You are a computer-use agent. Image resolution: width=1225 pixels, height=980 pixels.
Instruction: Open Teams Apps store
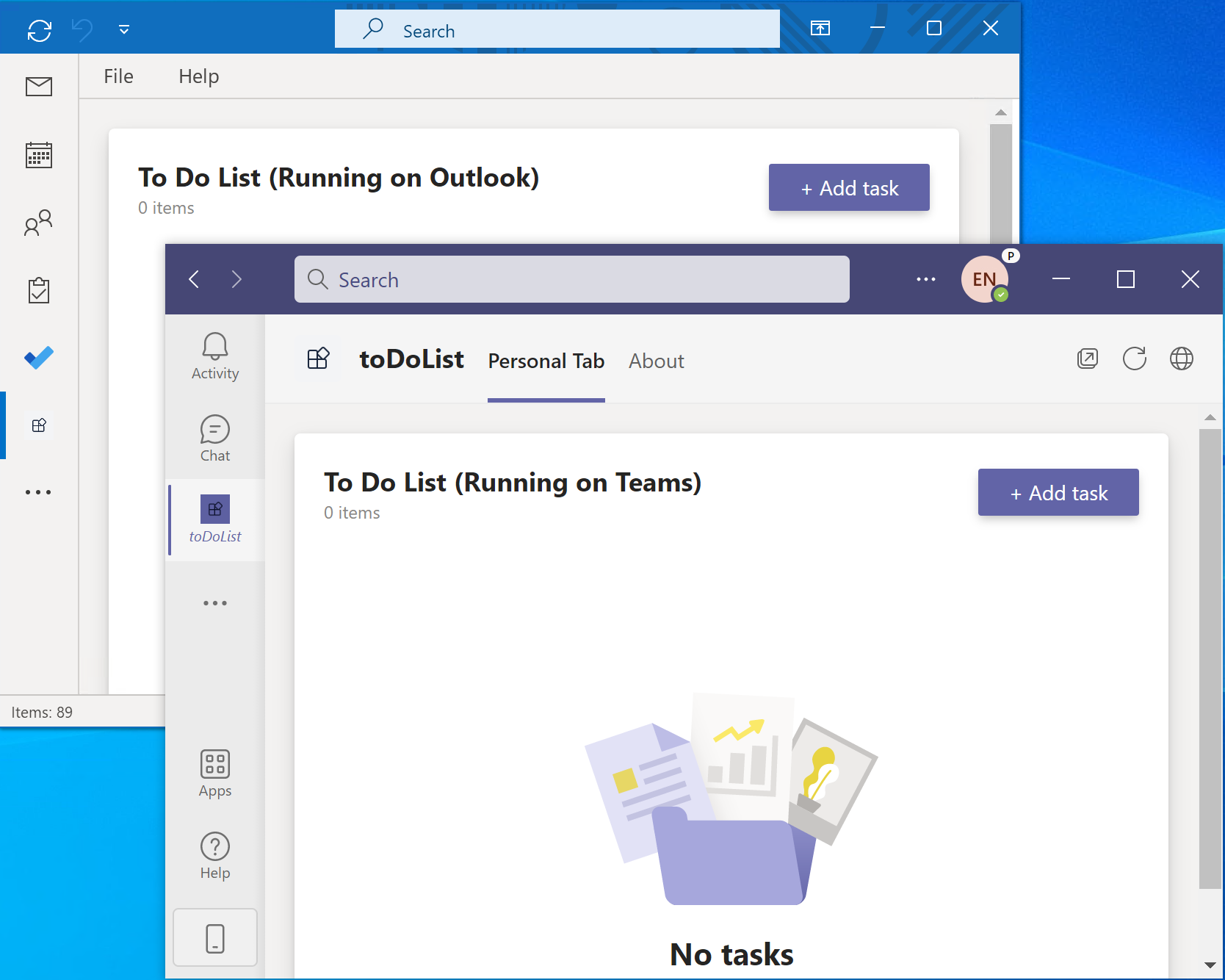pyautogui.click(x=215, y=774)
